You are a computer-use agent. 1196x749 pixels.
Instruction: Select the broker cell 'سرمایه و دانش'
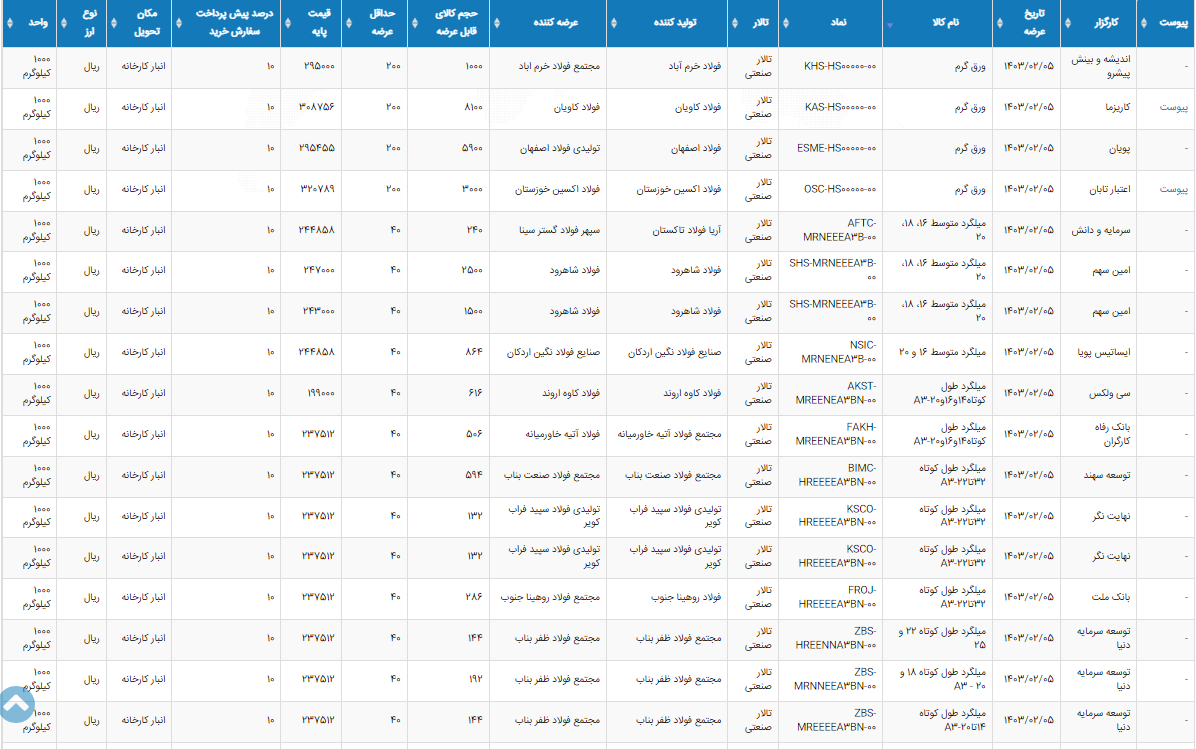[1101, 230]
